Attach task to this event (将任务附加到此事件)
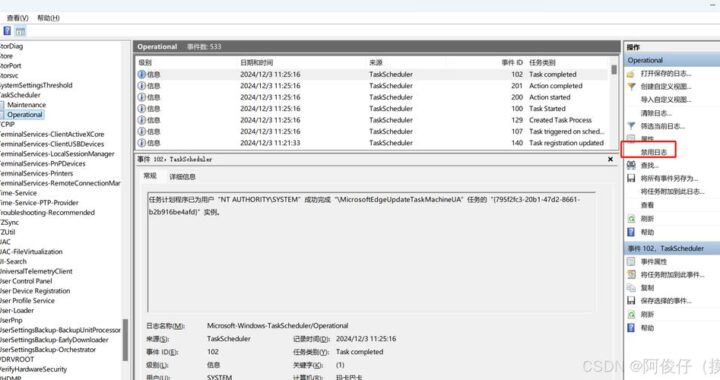Screen dimensions: 720x380 pyautogui.click(x=672, y=274)
